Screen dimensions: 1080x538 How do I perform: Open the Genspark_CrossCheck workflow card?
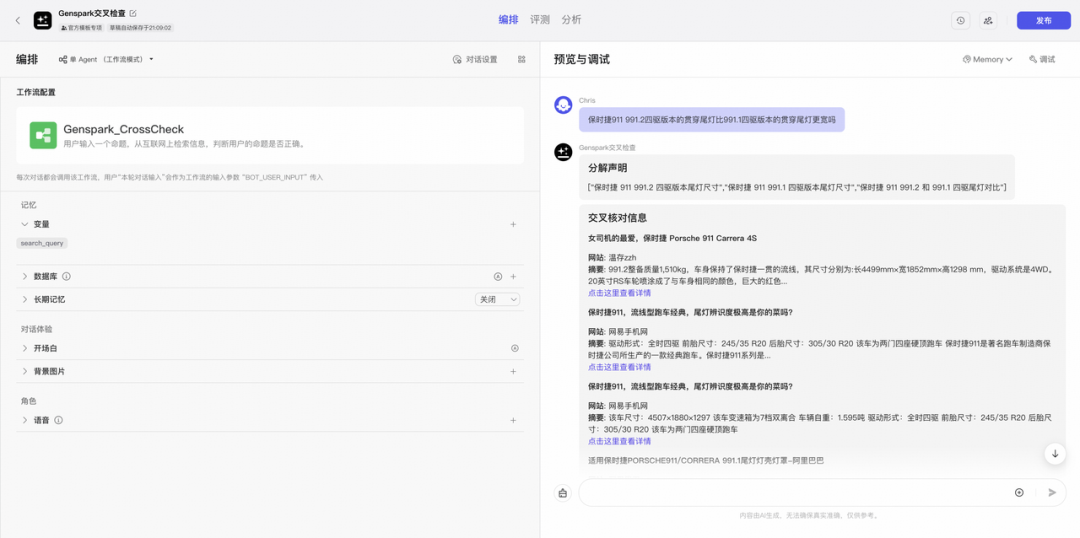[x=270, y=135]
